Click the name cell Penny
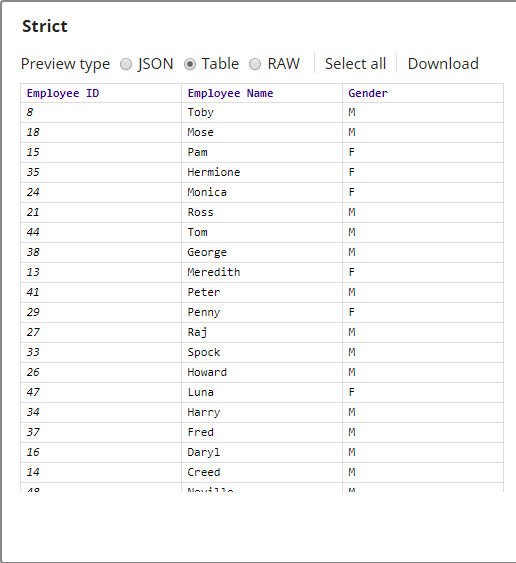Screen dimensions: 516x563 pos(262,312)
